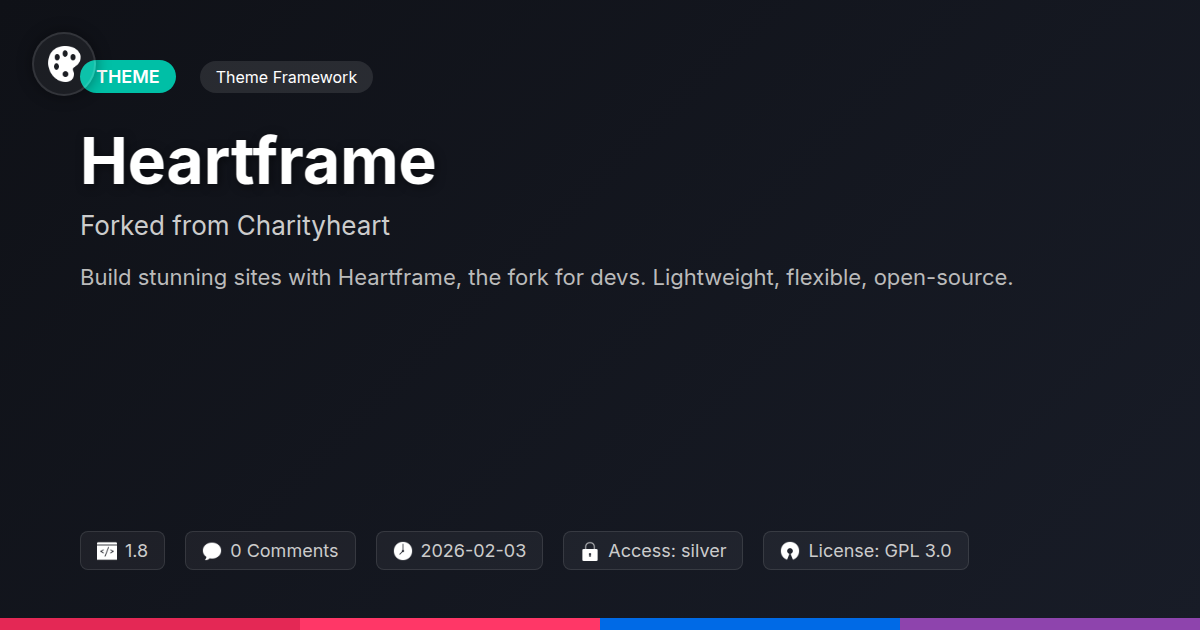Screen dimensions: 1200x630
Task: Click the pink color bar segment
Action: coord(450,624)
